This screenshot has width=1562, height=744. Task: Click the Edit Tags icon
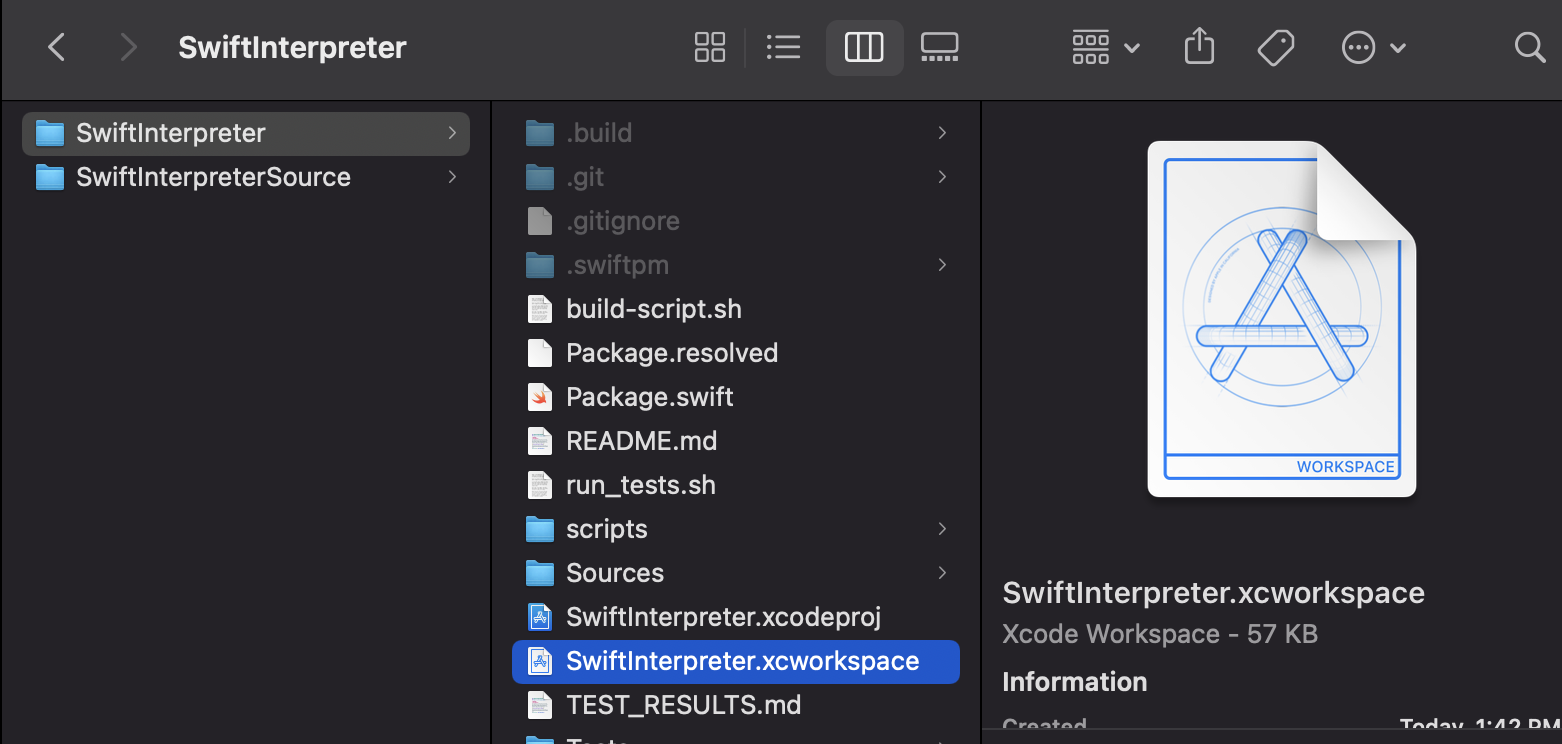click(1276, 47)
